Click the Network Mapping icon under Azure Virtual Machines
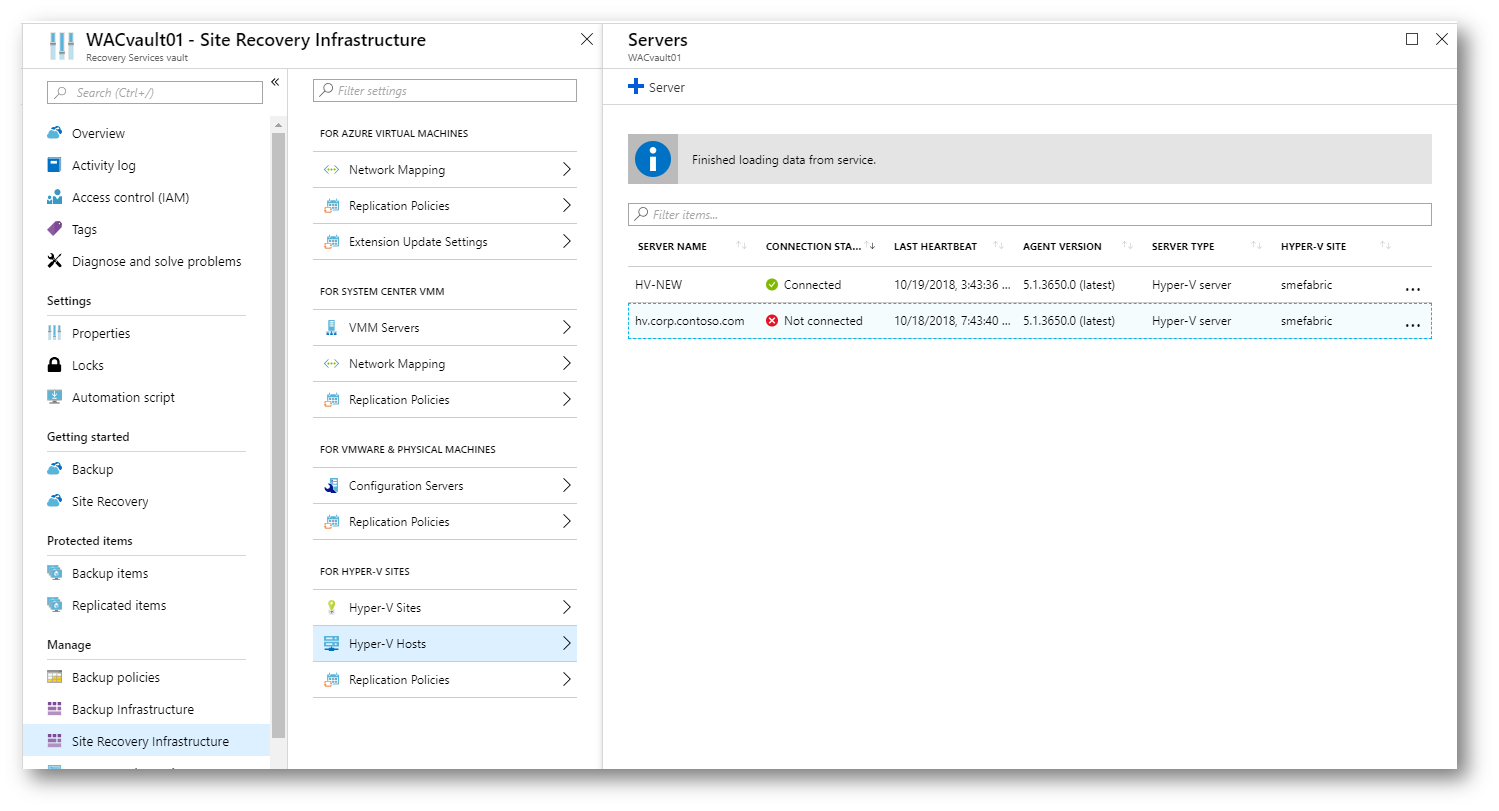 pos(331,170)
